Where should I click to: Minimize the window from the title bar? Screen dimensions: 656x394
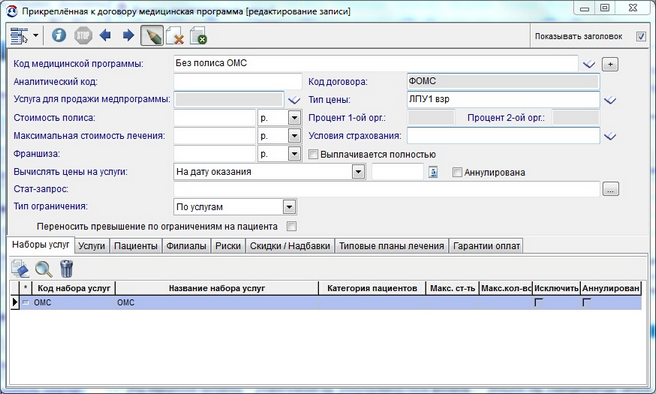pos(584,8)
